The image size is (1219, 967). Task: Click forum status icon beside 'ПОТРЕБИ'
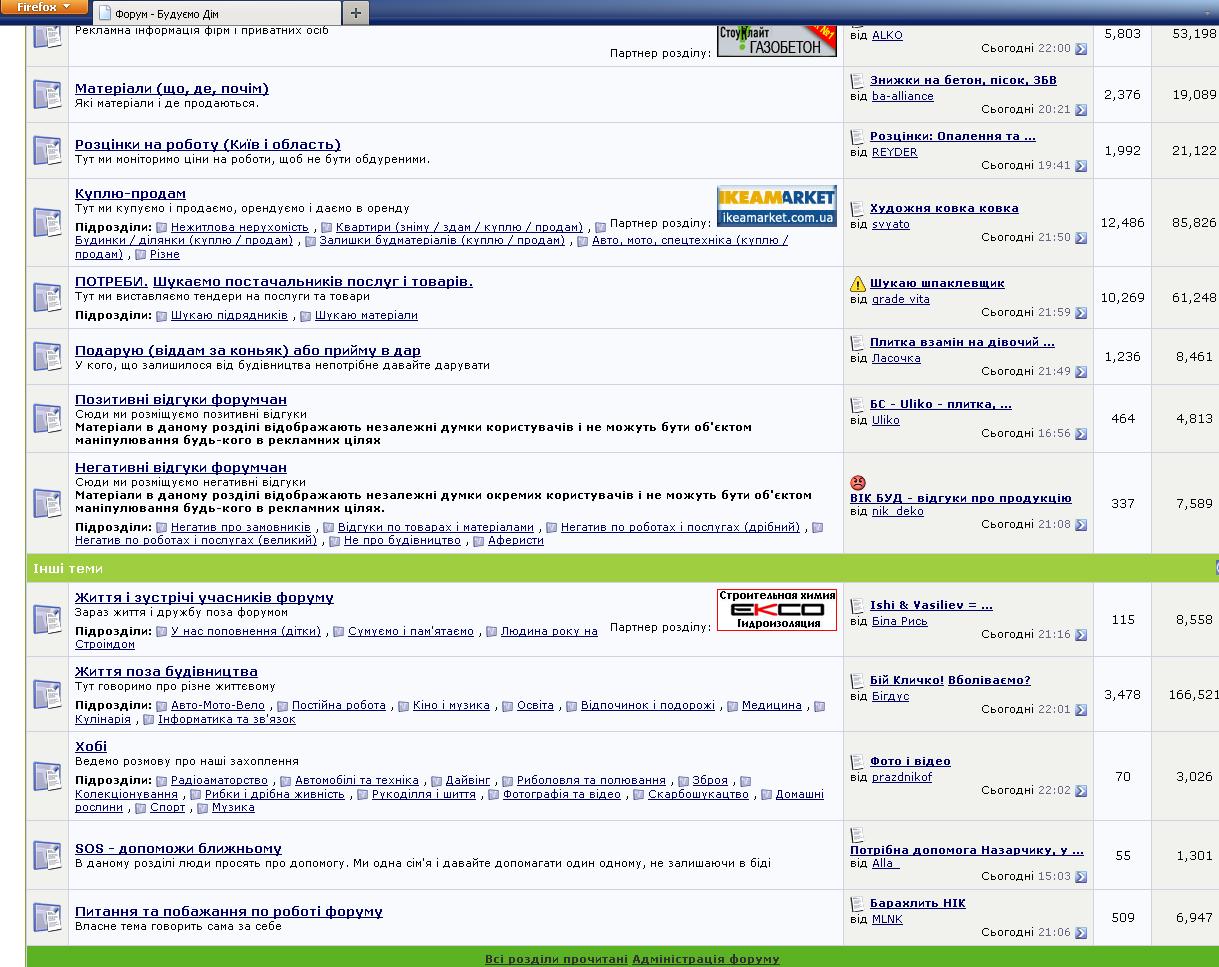coord(48,297)
